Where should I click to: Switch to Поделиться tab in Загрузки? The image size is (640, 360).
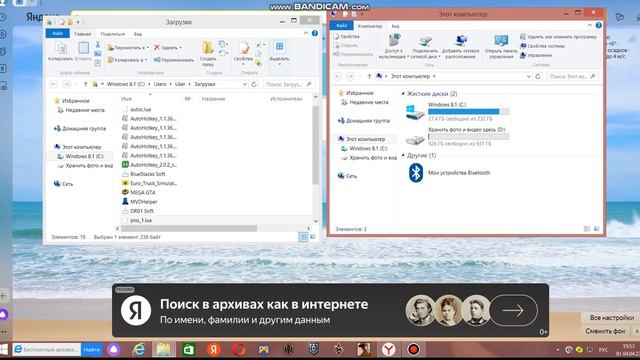(x=113, y=34)
